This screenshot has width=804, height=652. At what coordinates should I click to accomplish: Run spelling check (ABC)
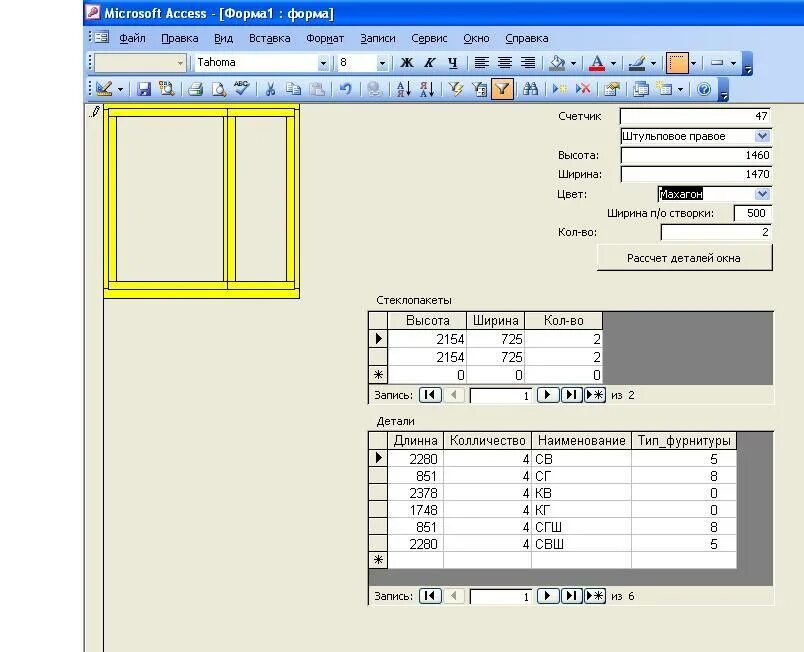[242, 89]
